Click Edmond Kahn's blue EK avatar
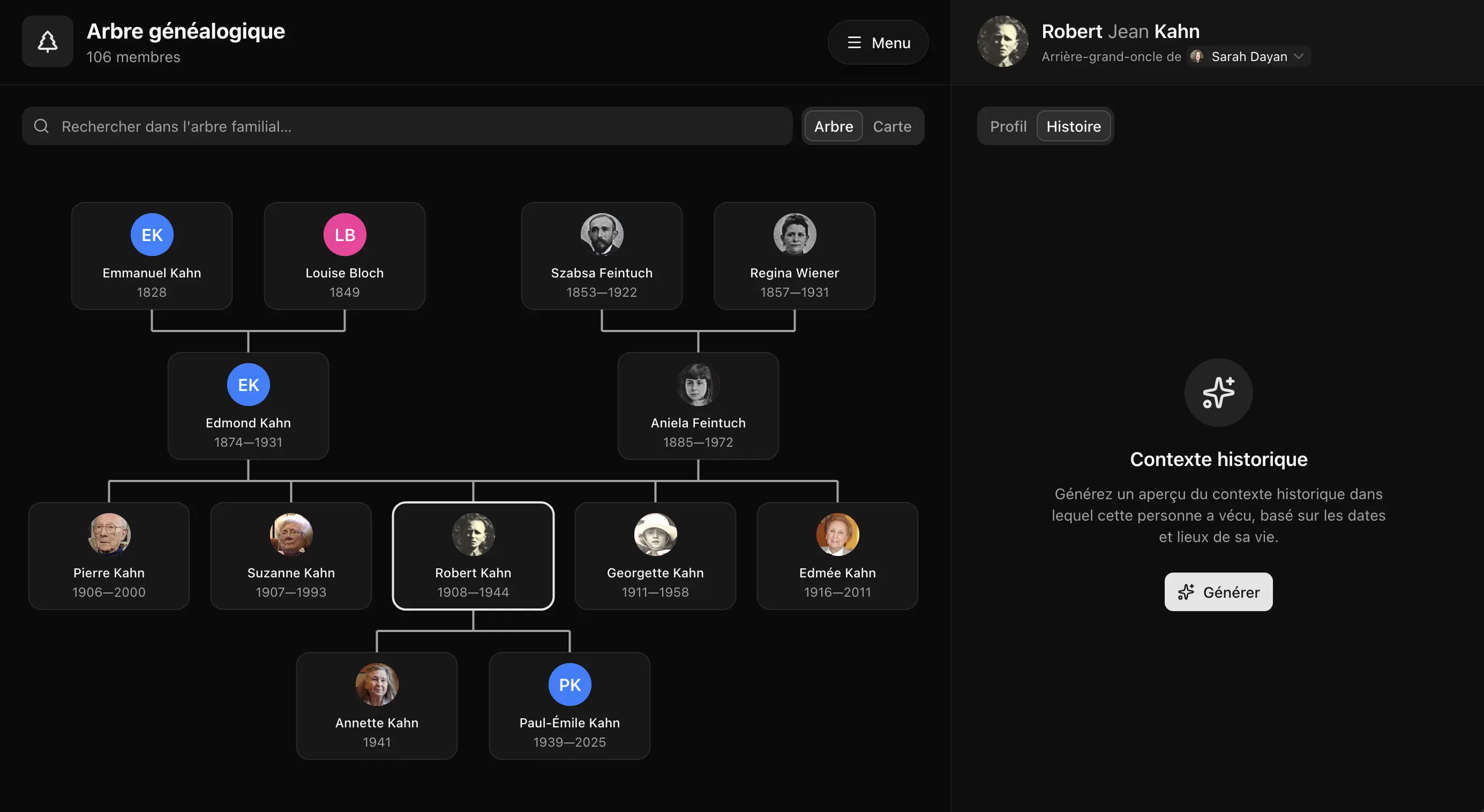Image resolution: width=1484 pixels, height=812 pixels. (248, 385)
